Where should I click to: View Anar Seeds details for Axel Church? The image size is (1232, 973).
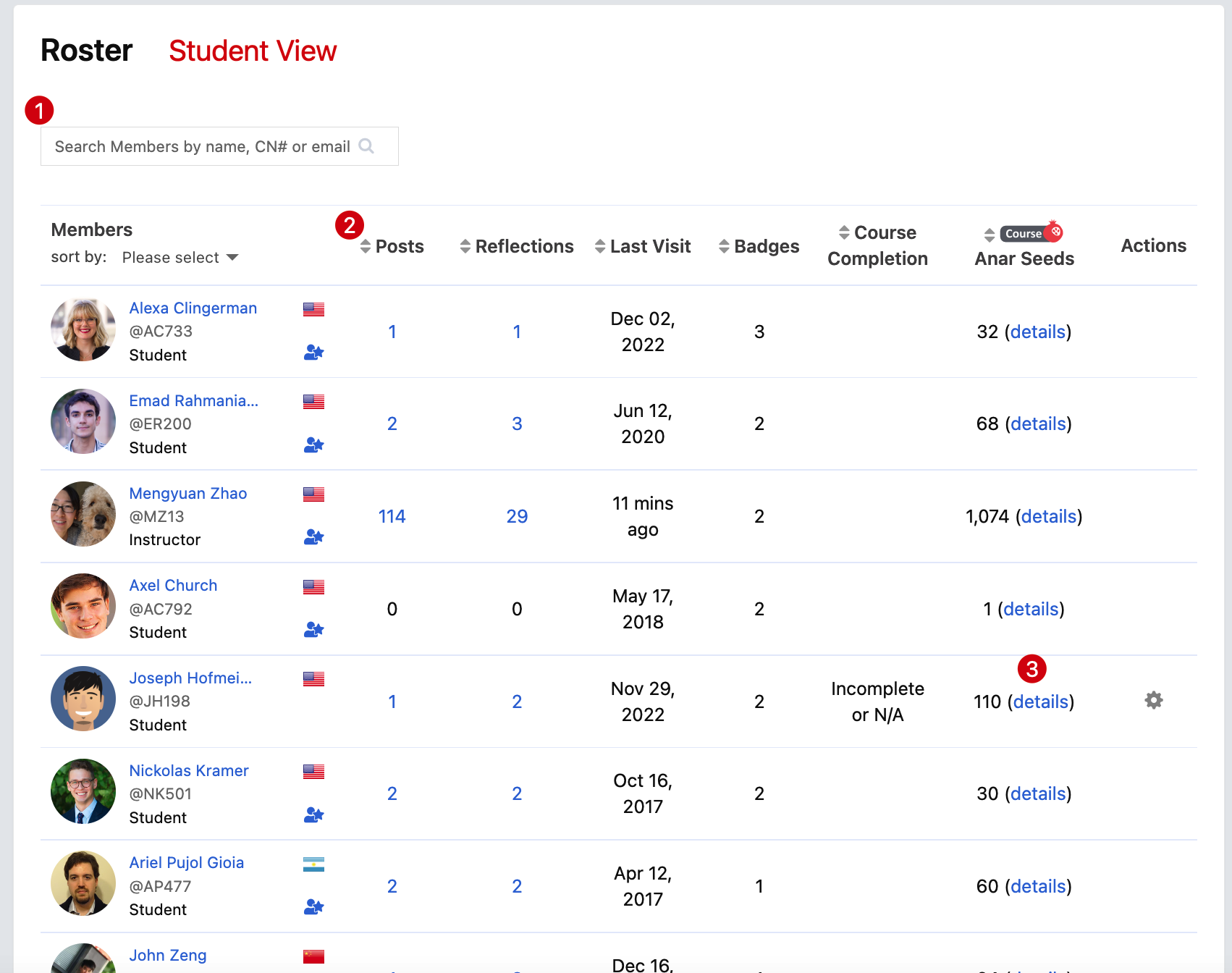tap(1031, 609)
